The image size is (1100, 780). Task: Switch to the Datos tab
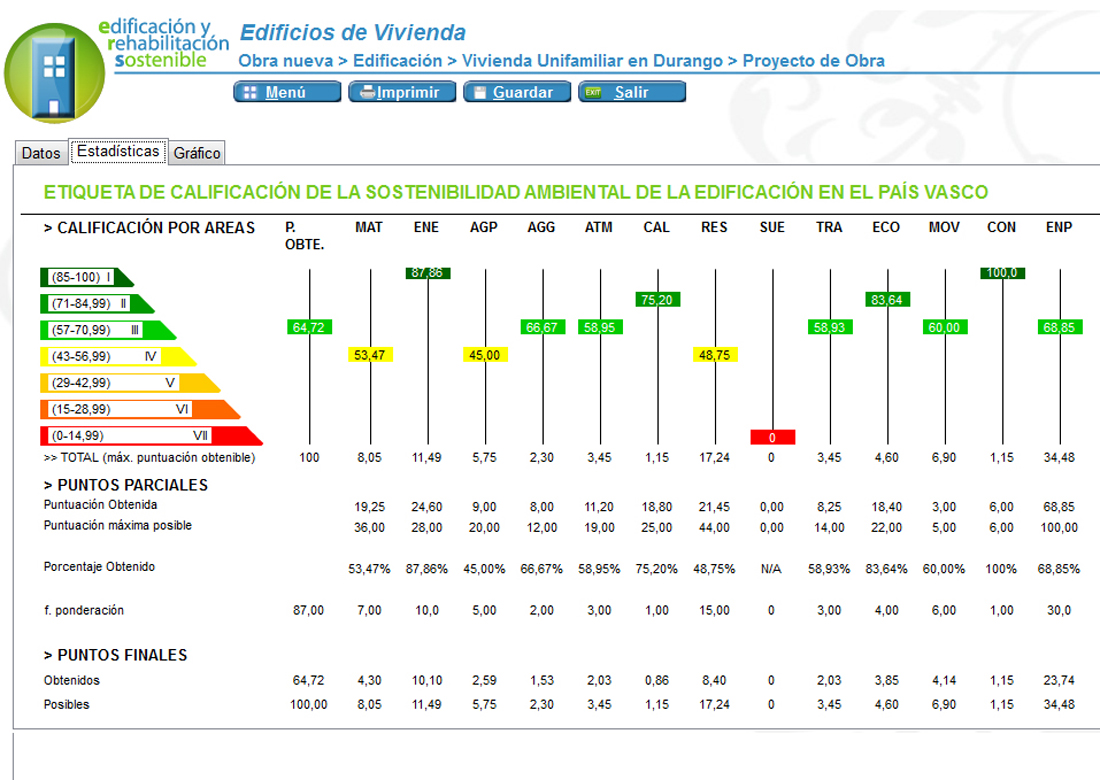(41, 153)
